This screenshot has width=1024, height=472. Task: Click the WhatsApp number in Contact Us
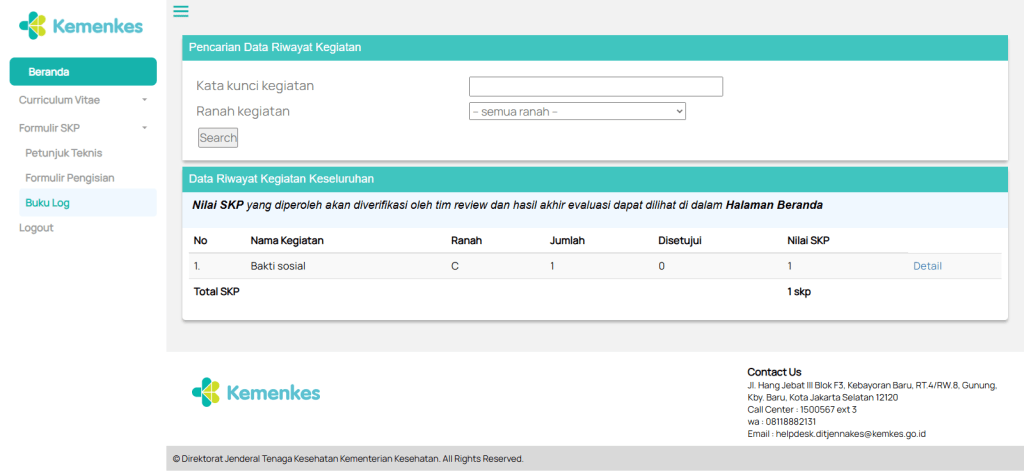(x=792, y=422)
